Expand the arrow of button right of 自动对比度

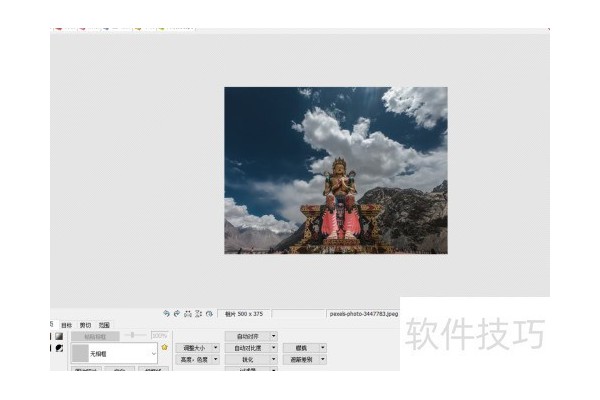323,348
